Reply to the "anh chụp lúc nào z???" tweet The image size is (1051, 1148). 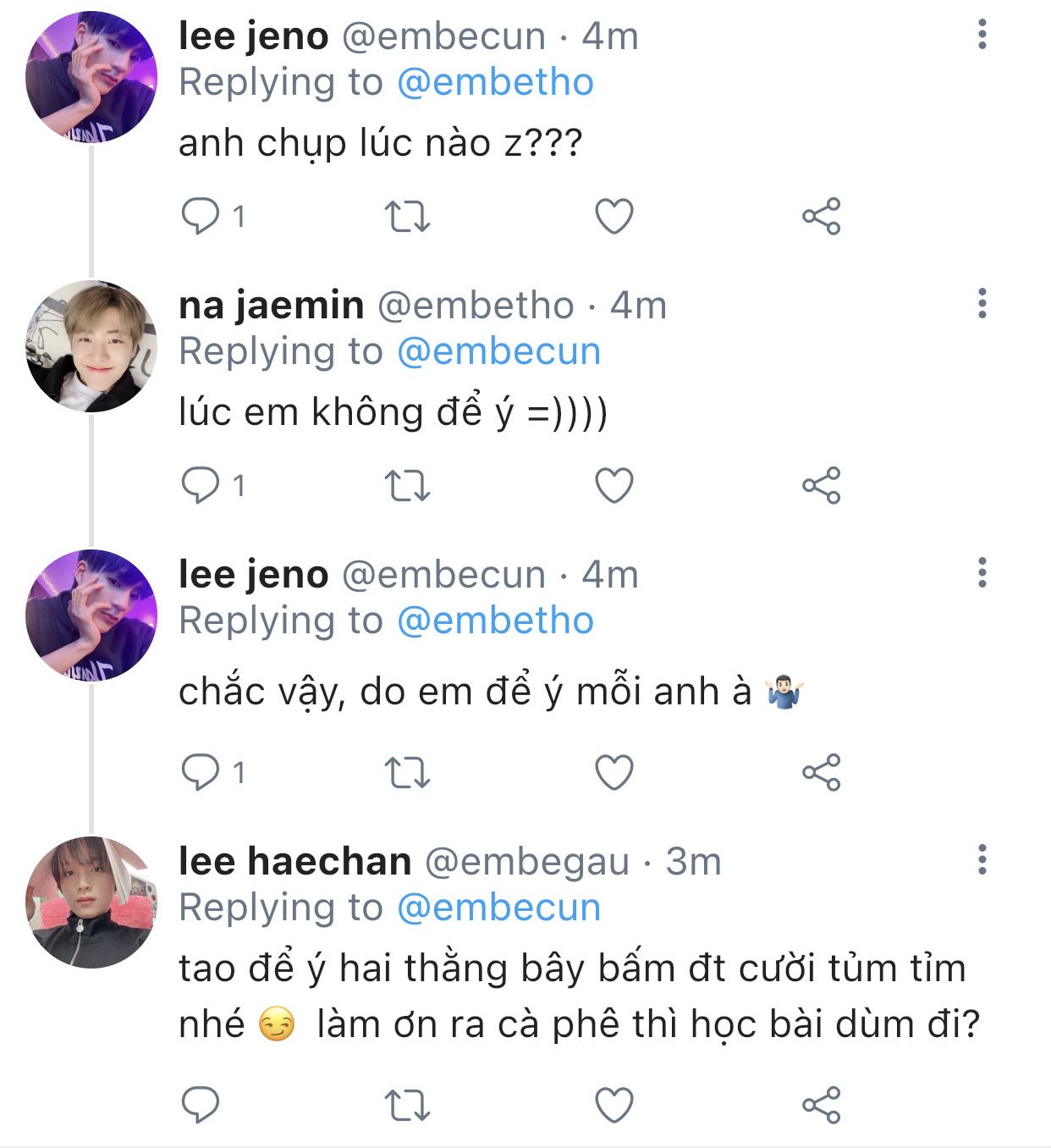(201, 217)
